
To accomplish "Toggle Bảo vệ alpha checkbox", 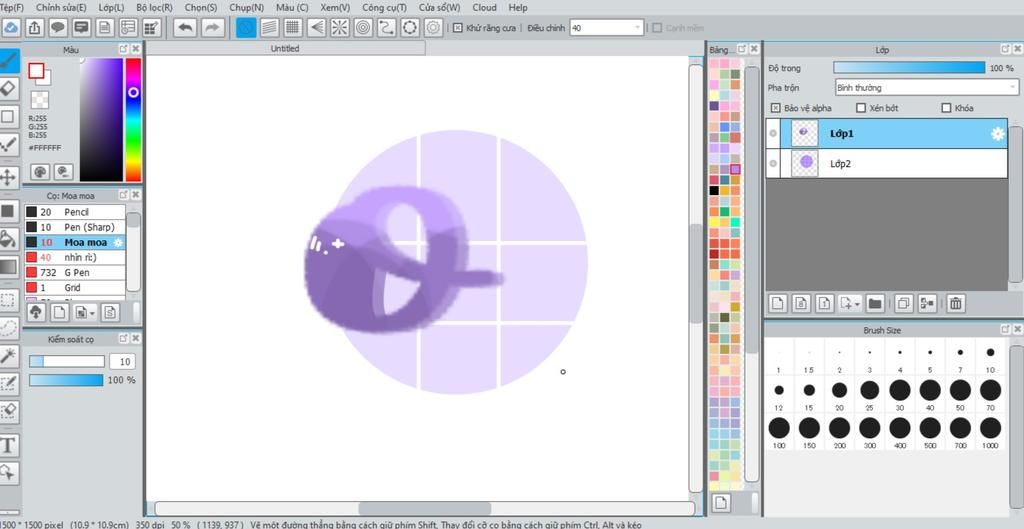I will [x=775, y=108].
